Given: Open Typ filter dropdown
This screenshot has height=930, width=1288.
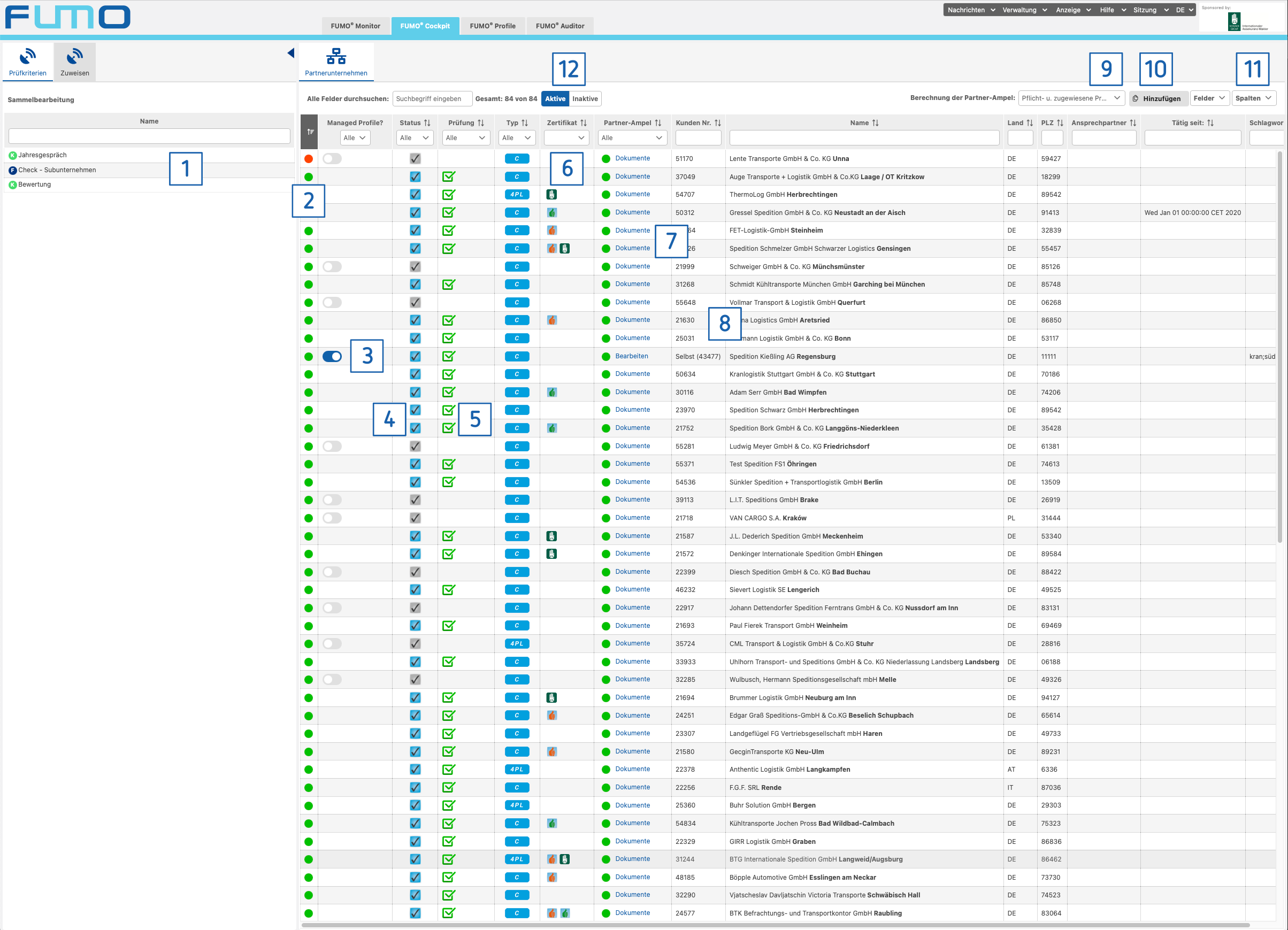Looking at the screenshot, I should [517, 137].
